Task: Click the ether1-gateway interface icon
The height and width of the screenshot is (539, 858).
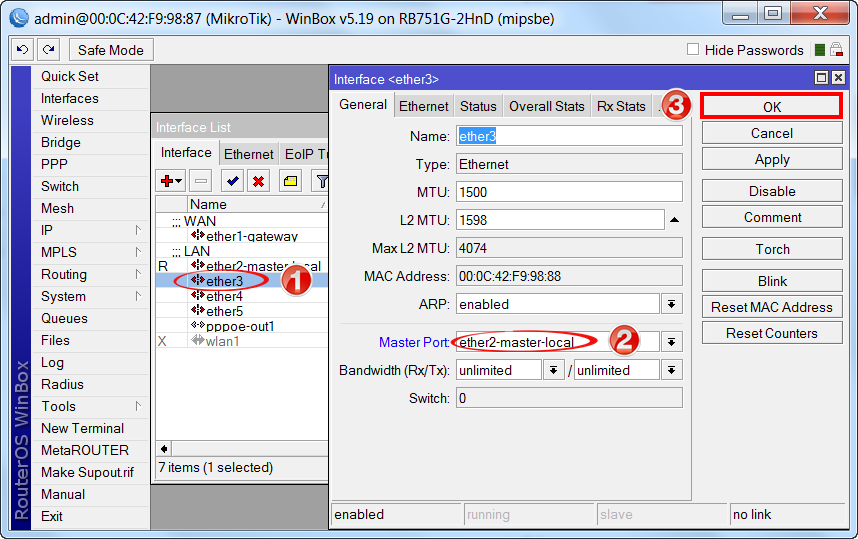Action: pos(198,235)
